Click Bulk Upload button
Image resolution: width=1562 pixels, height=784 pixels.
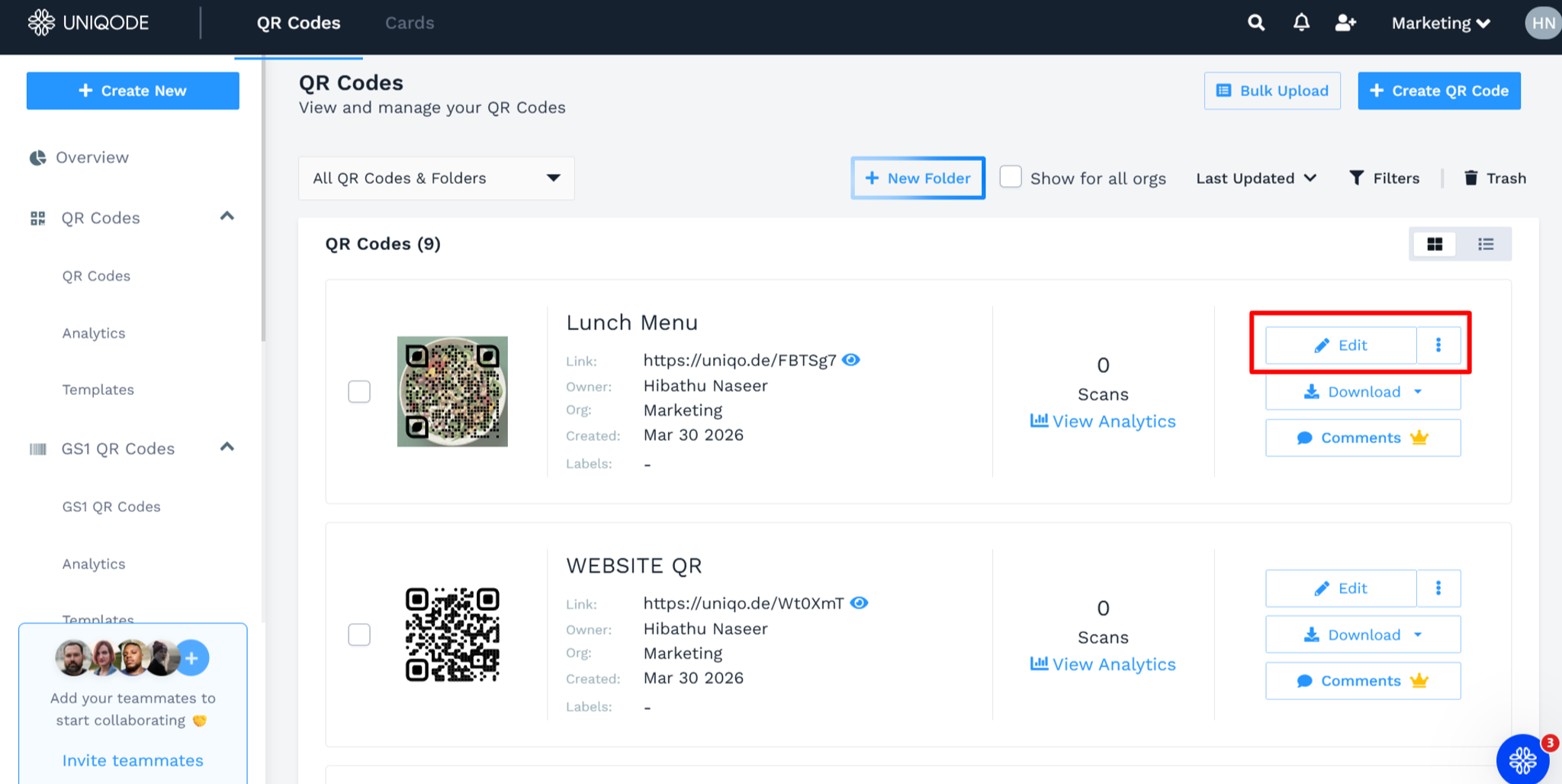pyautogui.click(x=1272, y=91)
